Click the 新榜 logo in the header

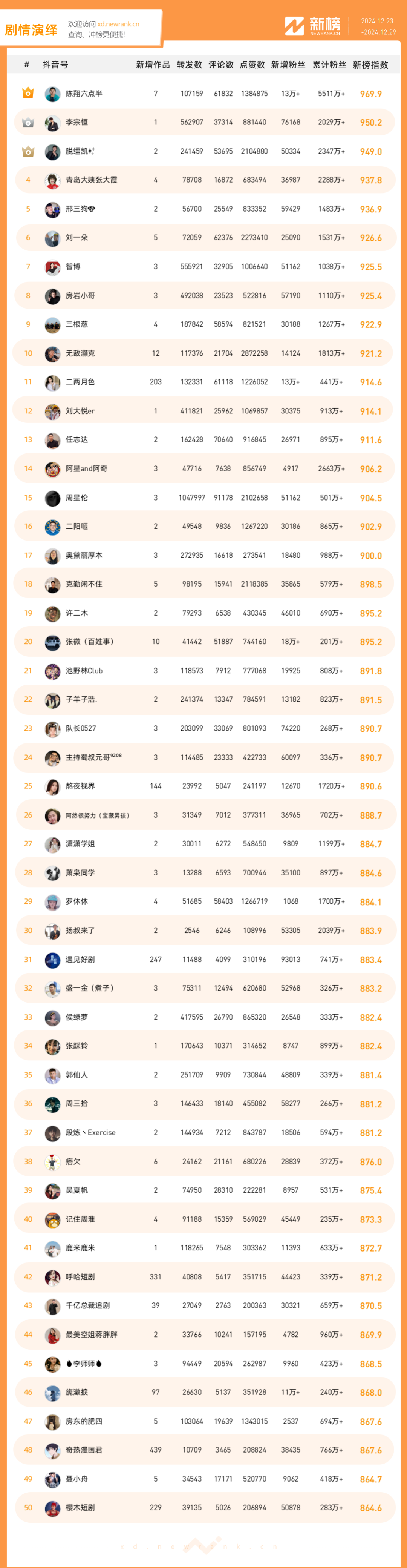(x=313, y=26)
